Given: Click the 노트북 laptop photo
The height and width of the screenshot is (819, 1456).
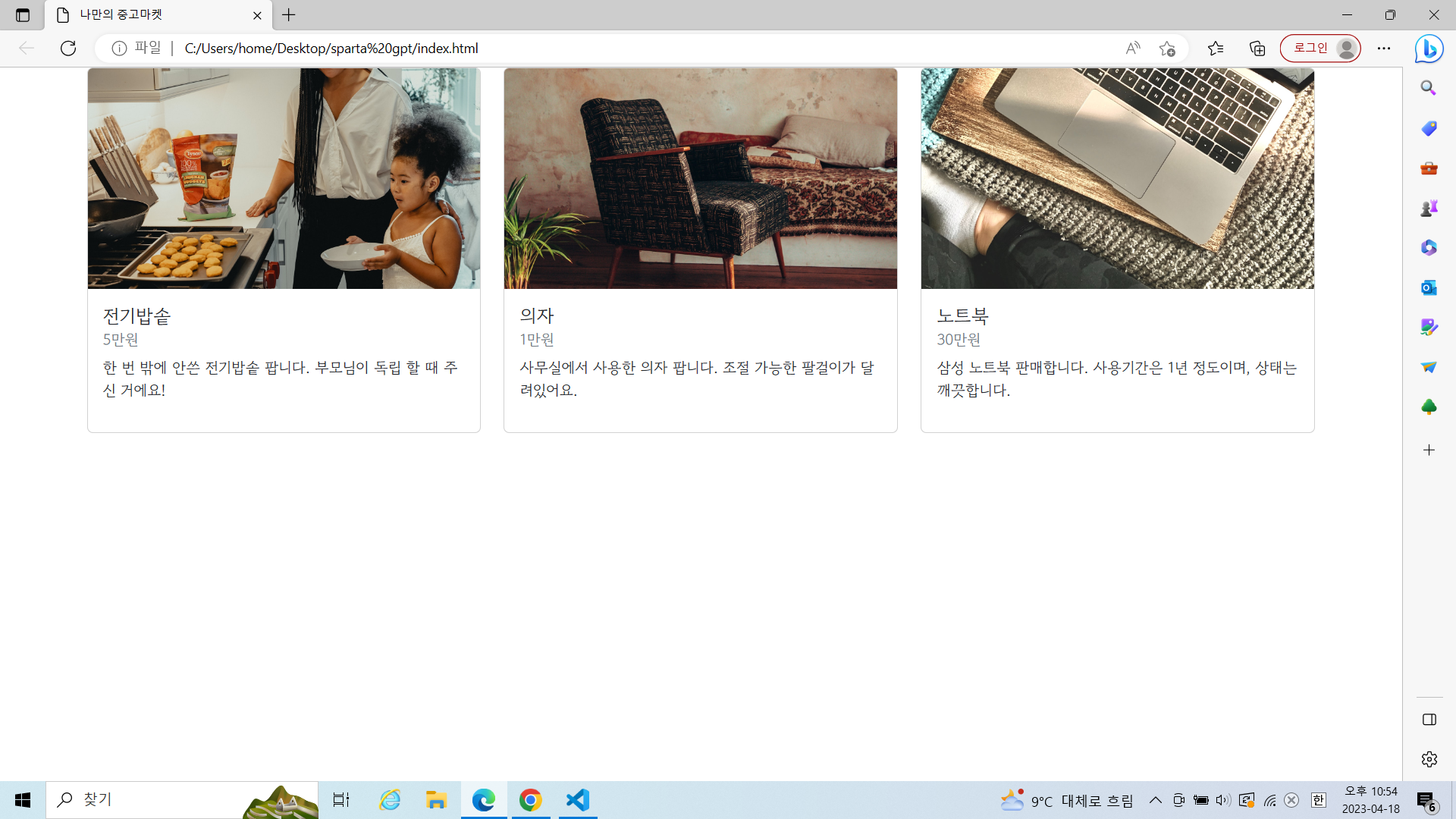Looking at the screenshot, I should coord(1118,178).
